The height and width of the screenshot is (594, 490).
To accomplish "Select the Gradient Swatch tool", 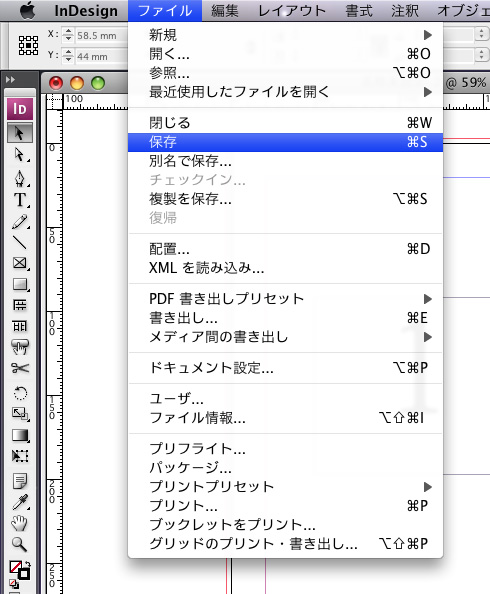I will click(x=19, y=435).
